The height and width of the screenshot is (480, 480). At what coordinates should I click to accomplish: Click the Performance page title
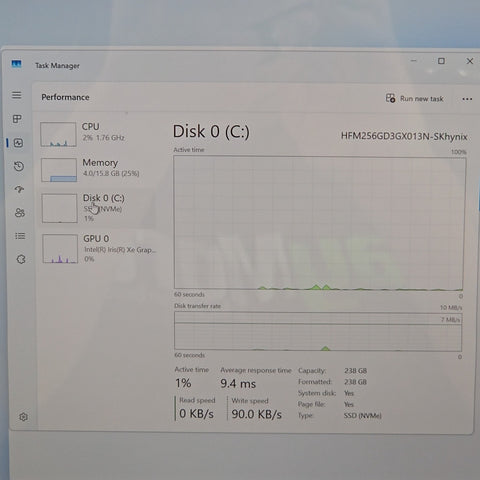pos(65,97)
